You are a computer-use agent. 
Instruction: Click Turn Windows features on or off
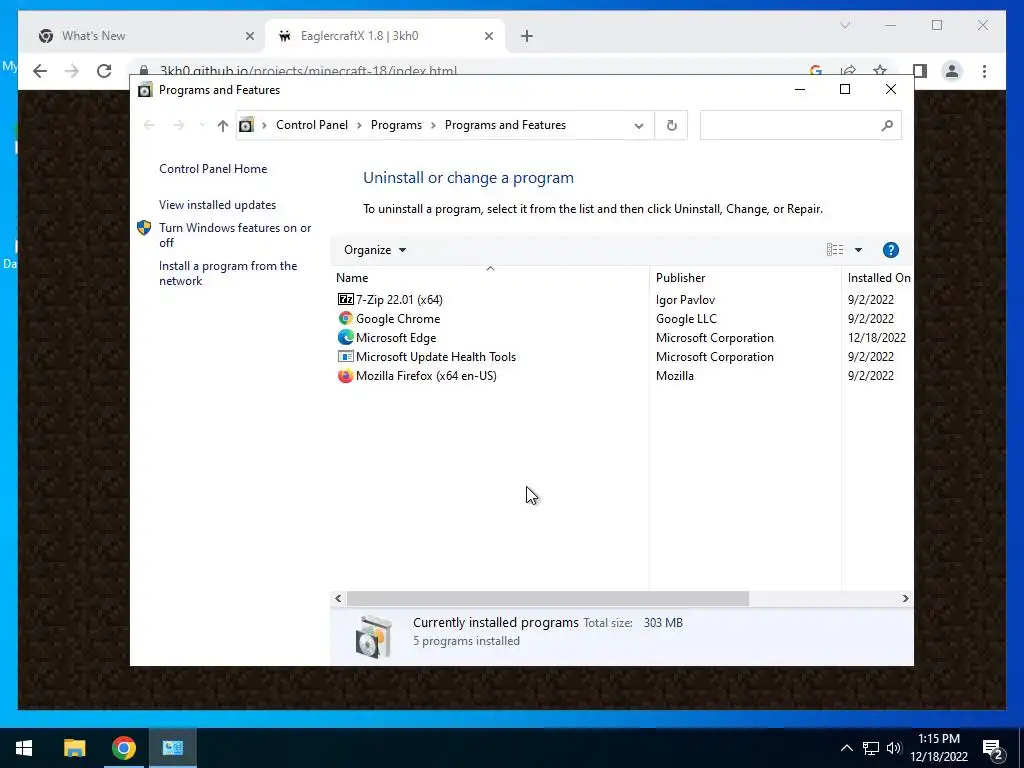[235, 235]
